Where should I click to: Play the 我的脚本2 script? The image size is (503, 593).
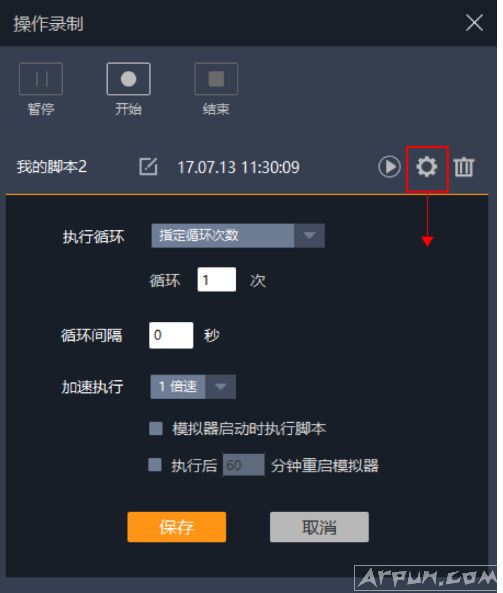(x=389, y=166)
